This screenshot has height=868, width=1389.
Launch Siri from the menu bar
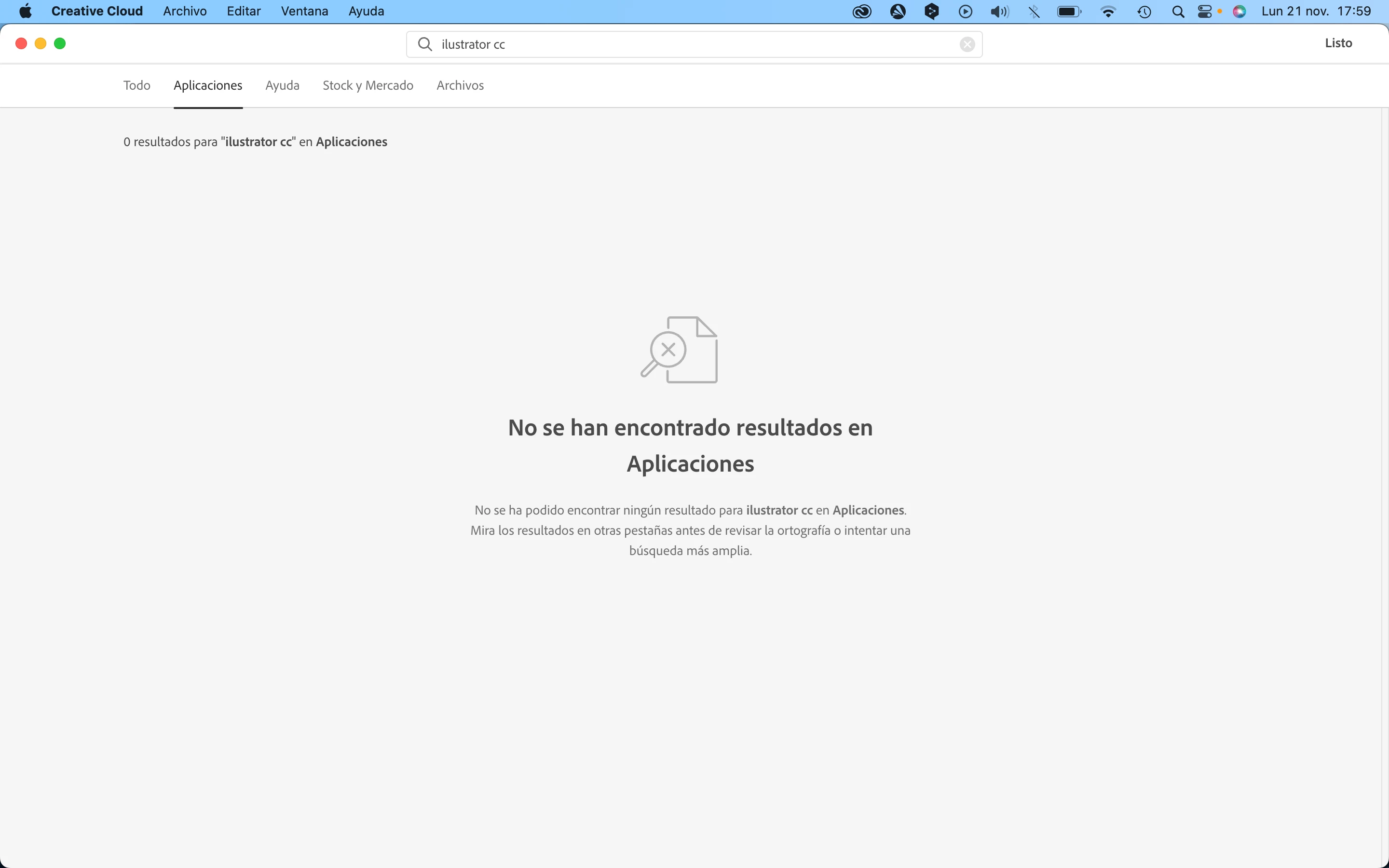1239,12
